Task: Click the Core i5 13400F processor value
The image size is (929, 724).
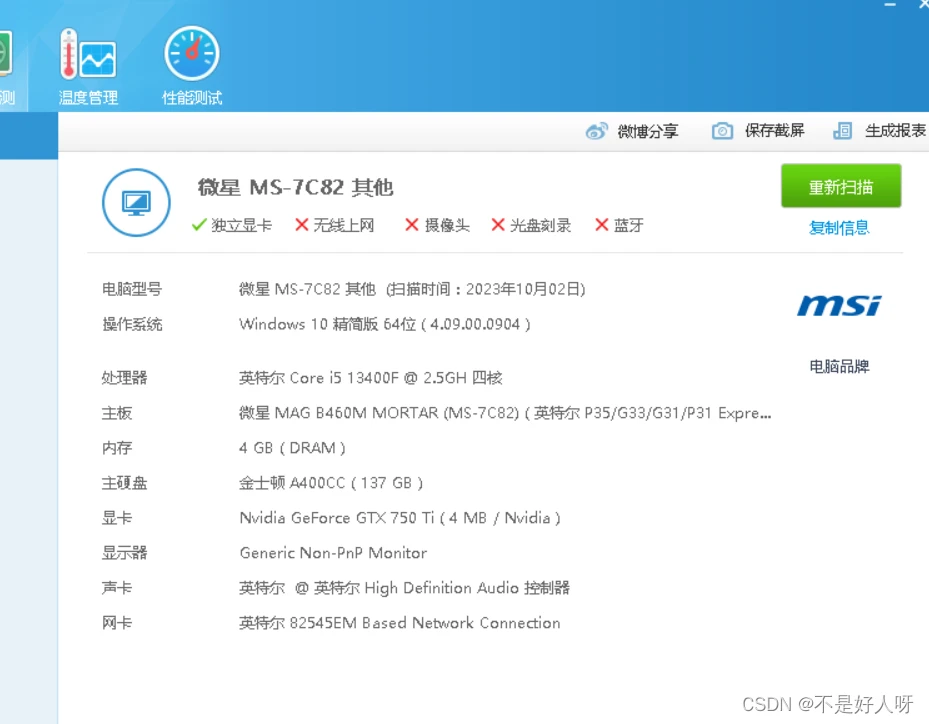Action: coord(371,377)
